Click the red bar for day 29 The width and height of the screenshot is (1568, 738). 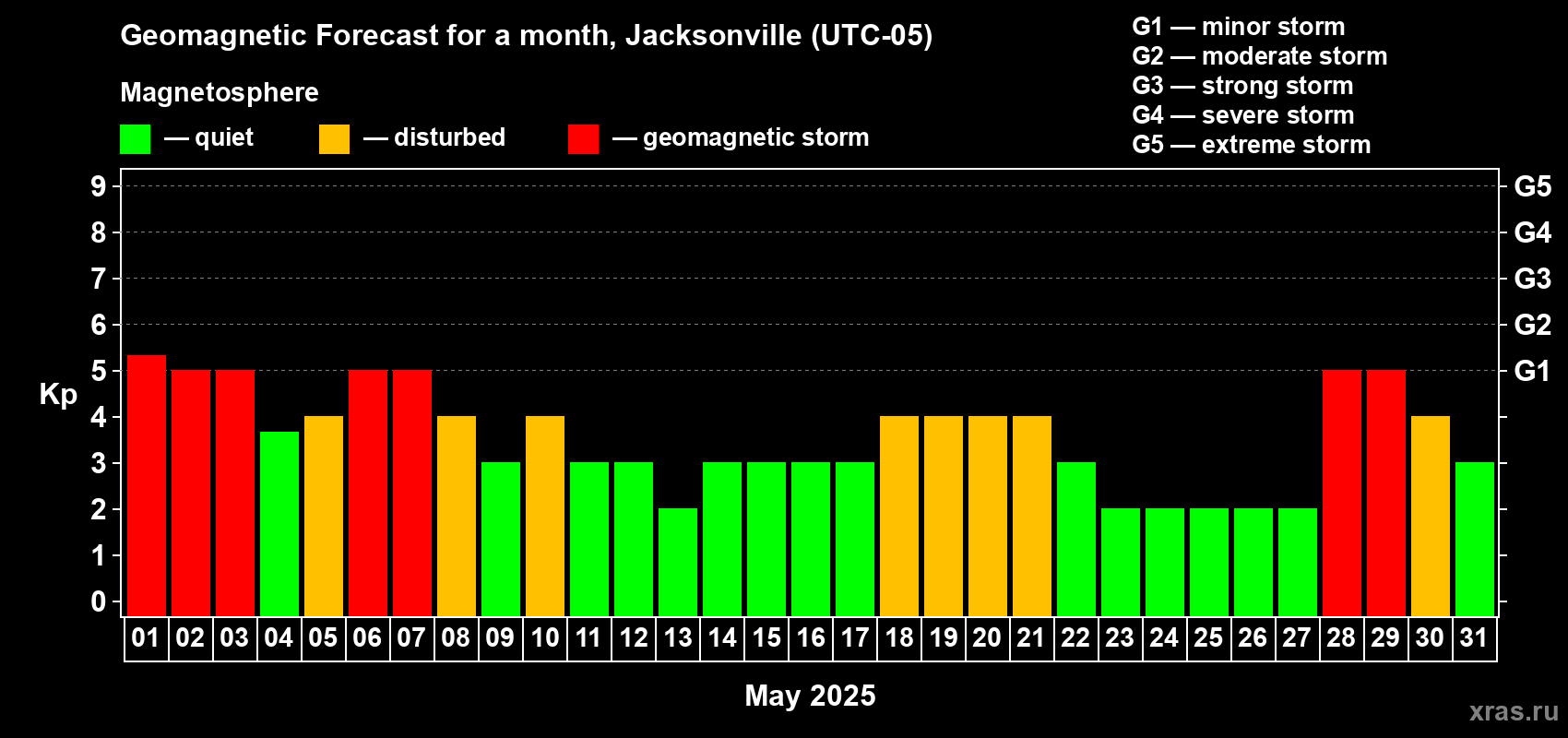click(1386, 494)
